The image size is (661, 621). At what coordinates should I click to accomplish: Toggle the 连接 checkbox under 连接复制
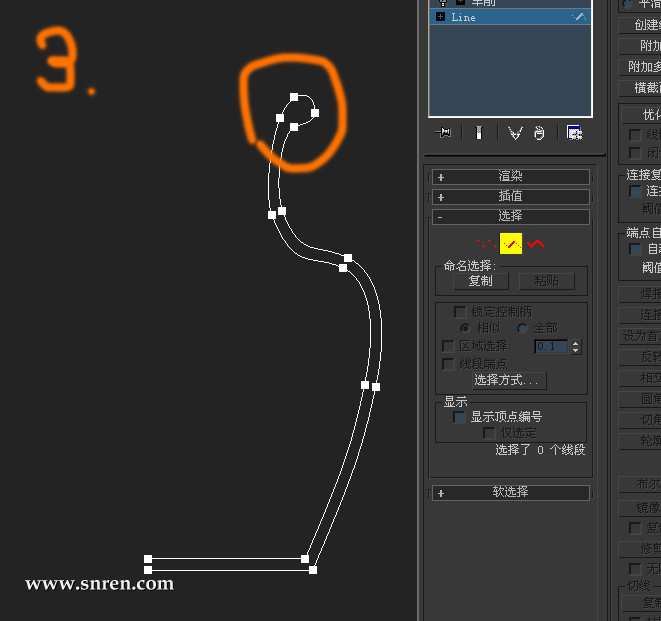[635, 191]
